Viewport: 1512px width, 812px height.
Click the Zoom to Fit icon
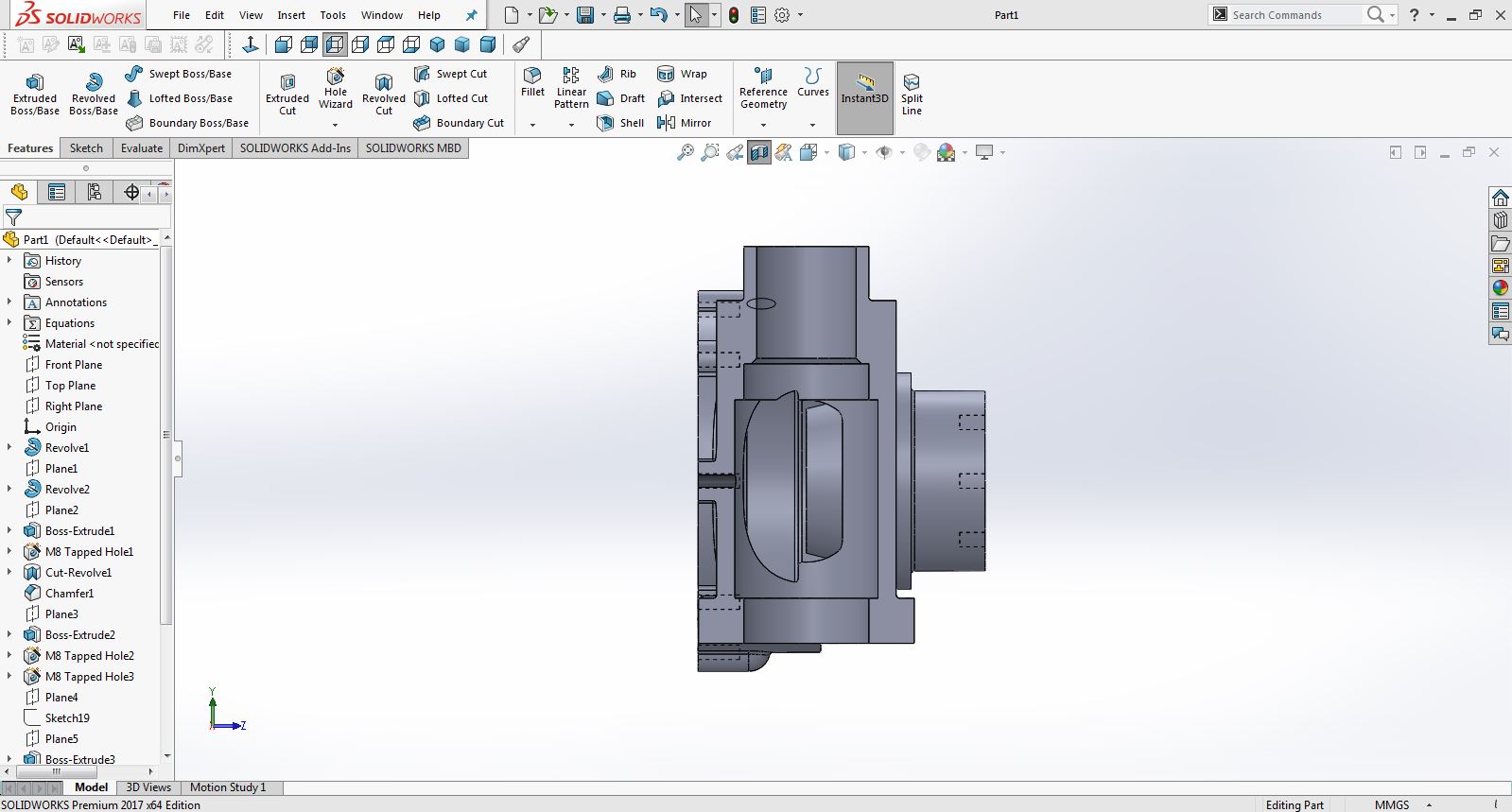(686, 152)
